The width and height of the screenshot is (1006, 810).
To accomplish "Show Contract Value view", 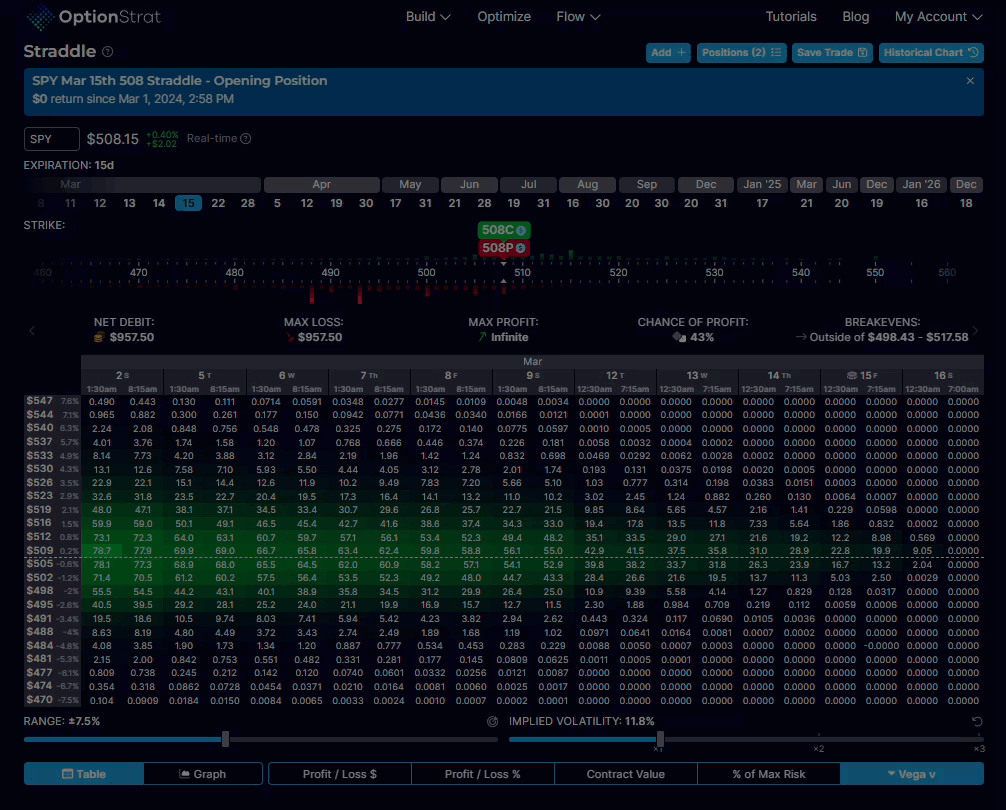I will tap(626, 774).
